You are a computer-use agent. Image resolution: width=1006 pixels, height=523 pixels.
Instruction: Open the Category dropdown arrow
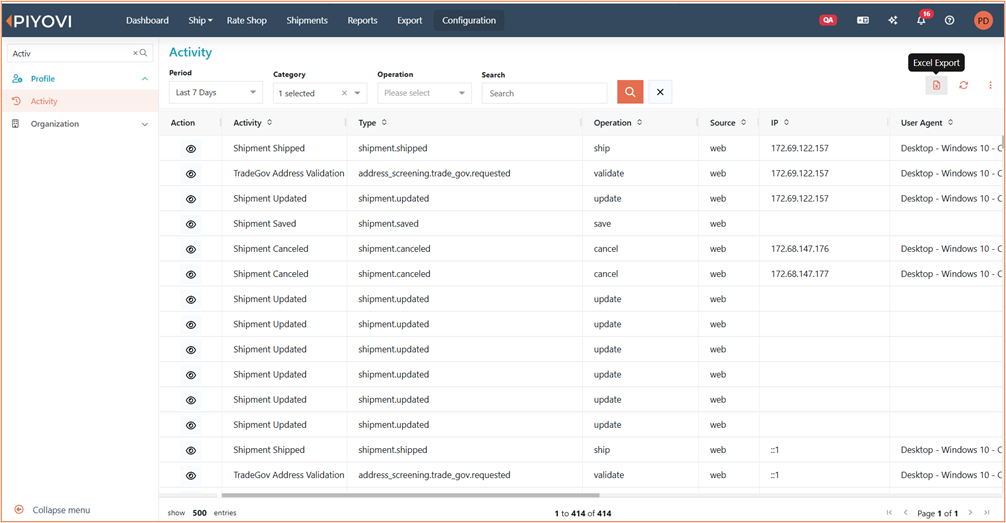click(357, 93)
